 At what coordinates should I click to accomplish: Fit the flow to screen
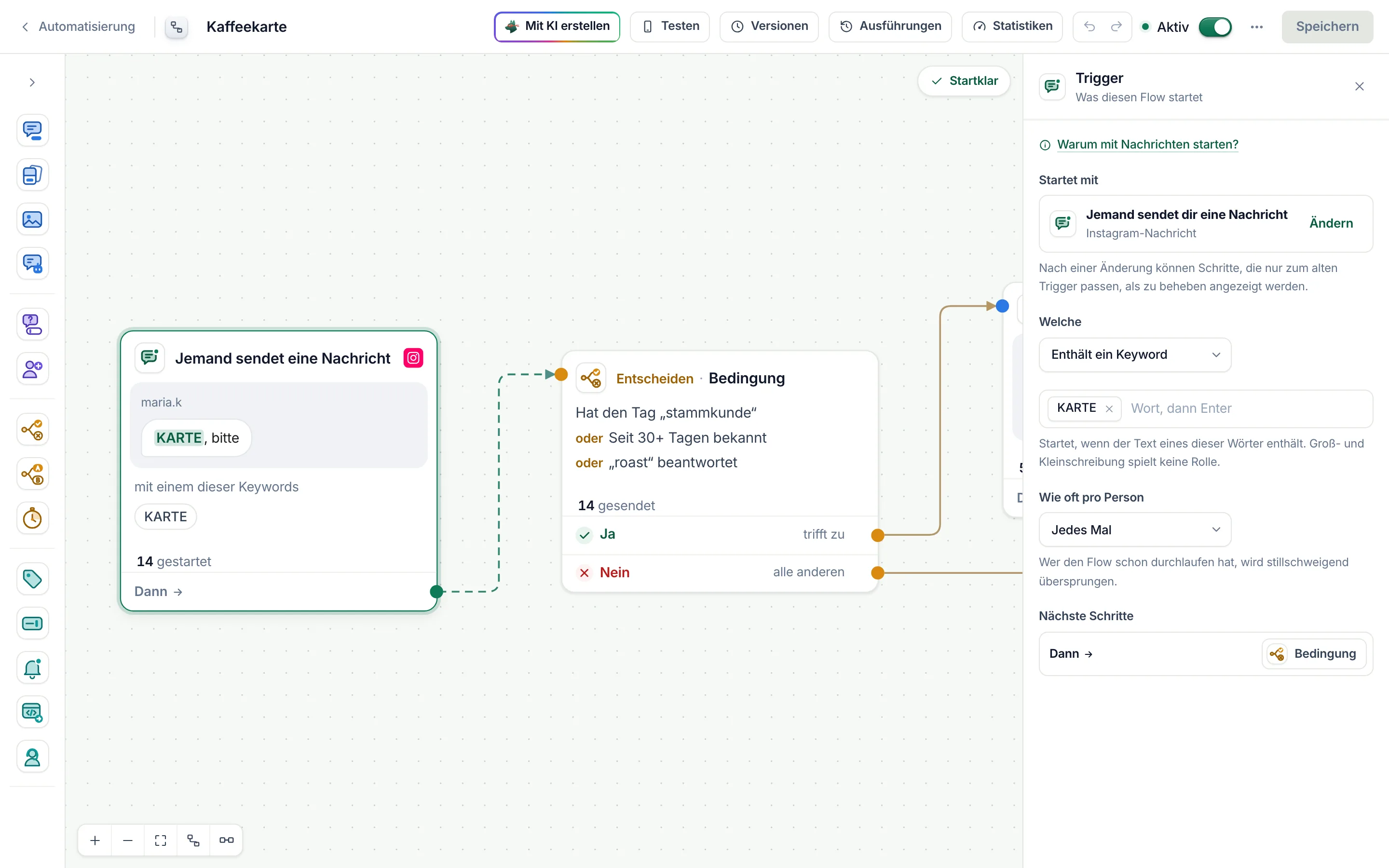(x=161, y=841)
